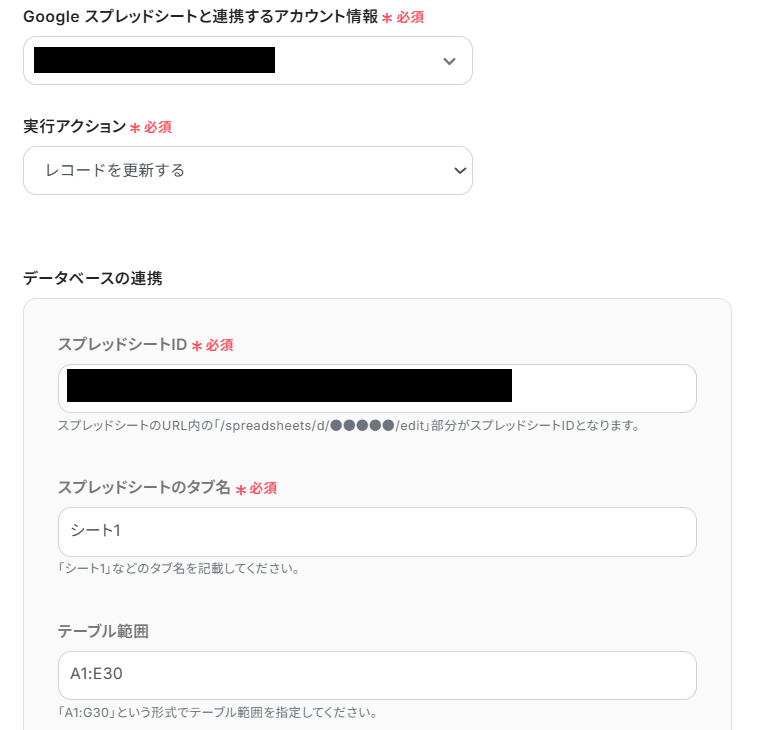
Task: Open the 実行アクション dropdown showing レコードを更新する
Action: [x=247, y=170]
